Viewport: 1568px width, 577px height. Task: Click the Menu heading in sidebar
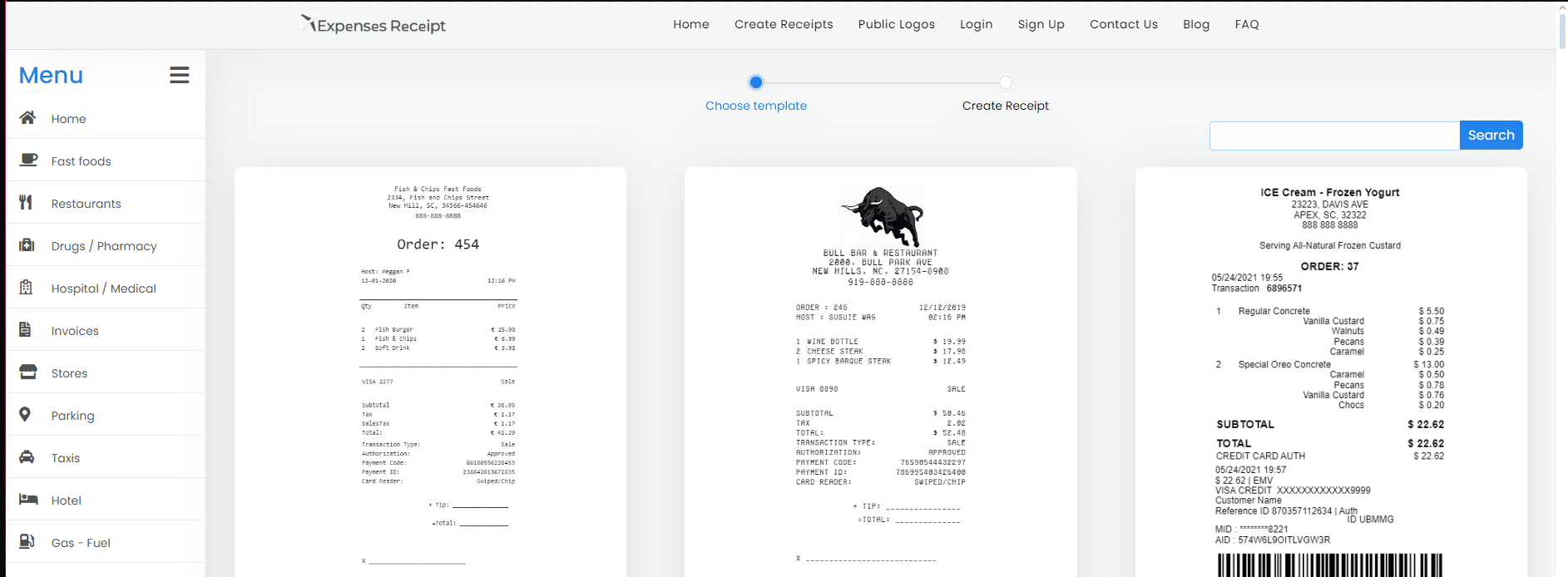pyautogui.click(x=51, y=75)
